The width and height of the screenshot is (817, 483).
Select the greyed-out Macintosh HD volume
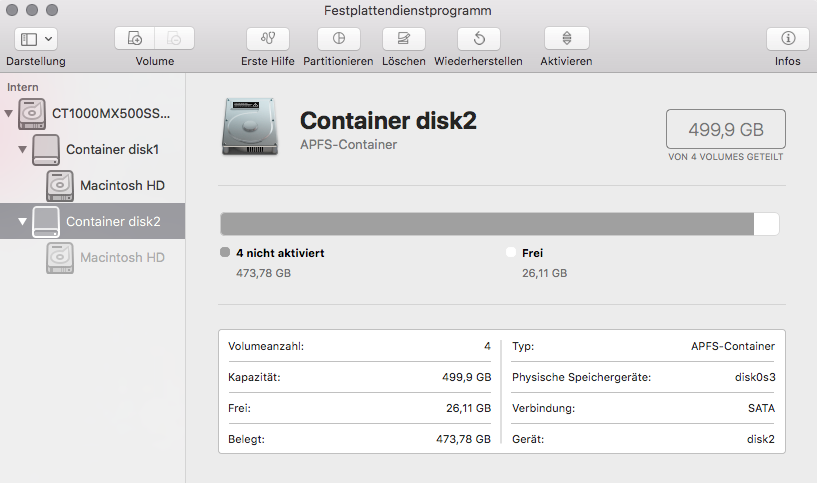[x=122, y=258]
